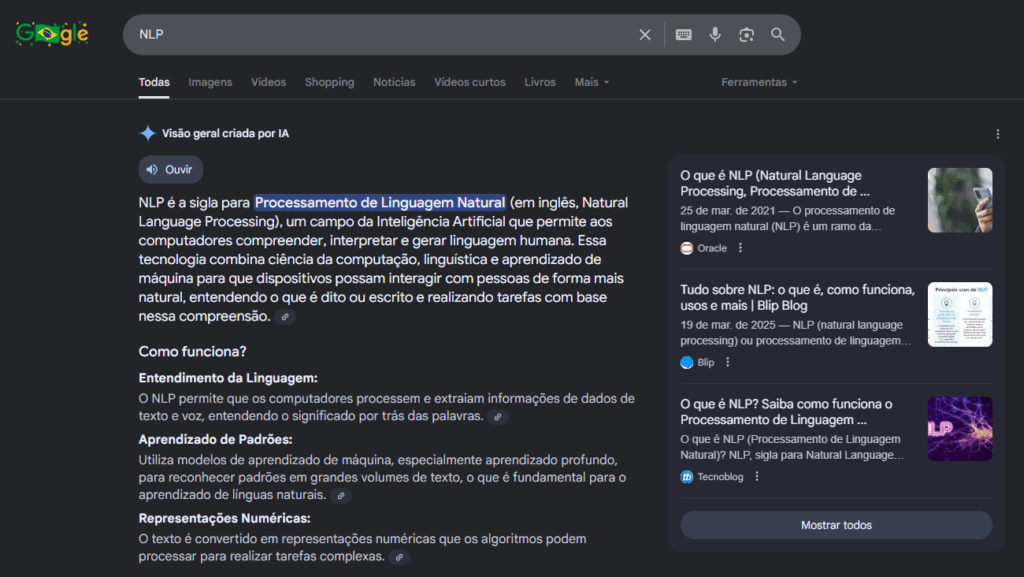Expand the Mais dropdown menu
Screen dimensions: 1024x577
[591, 82]
